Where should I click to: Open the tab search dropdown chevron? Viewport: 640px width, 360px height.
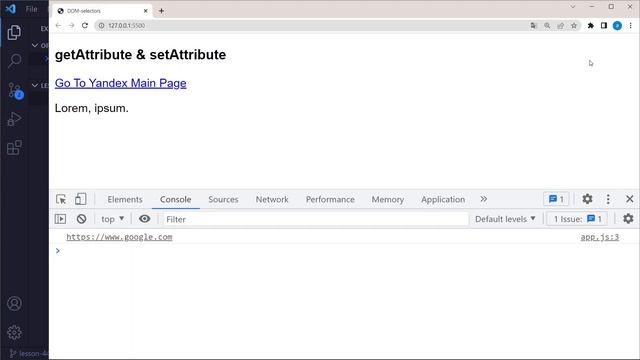pos(573,7)
